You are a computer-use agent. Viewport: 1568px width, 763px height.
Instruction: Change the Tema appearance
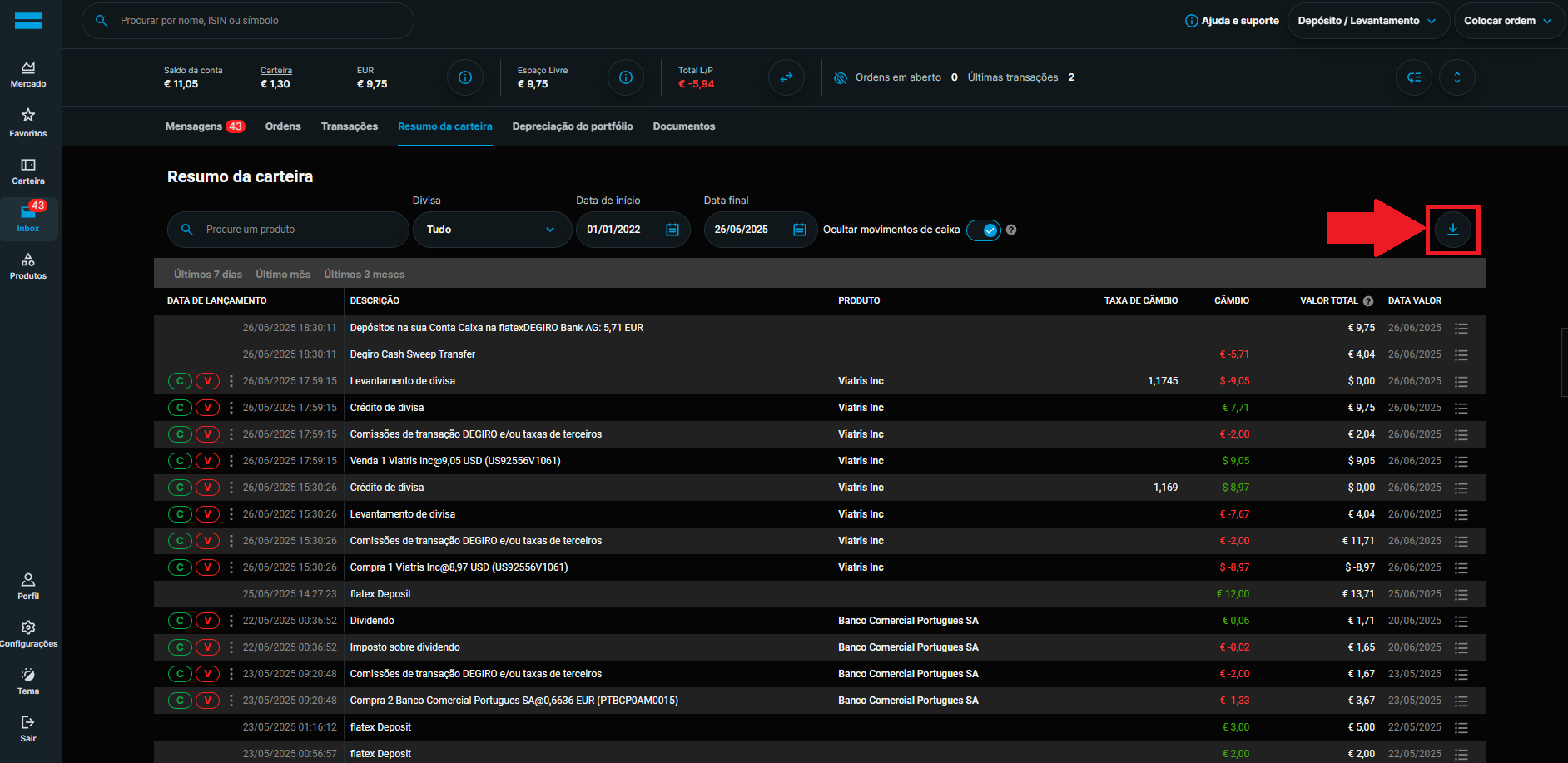[x=28, y=681]
